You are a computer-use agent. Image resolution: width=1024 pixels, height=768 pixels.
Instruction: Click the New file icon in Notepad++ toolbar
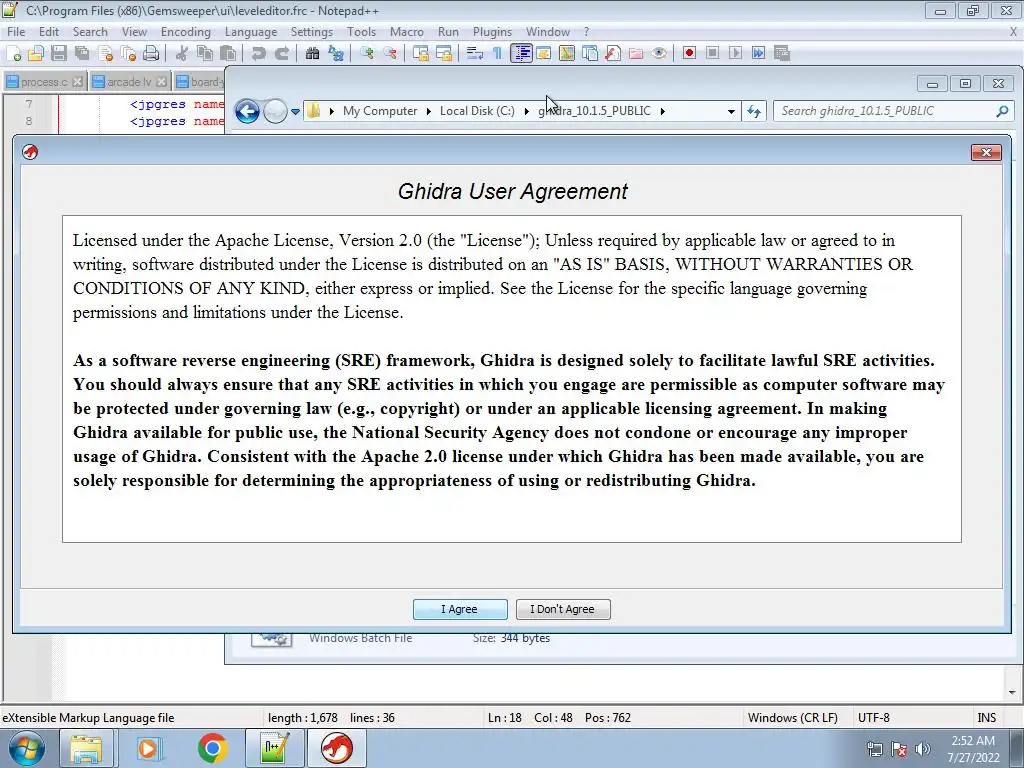tap(14, 54)
